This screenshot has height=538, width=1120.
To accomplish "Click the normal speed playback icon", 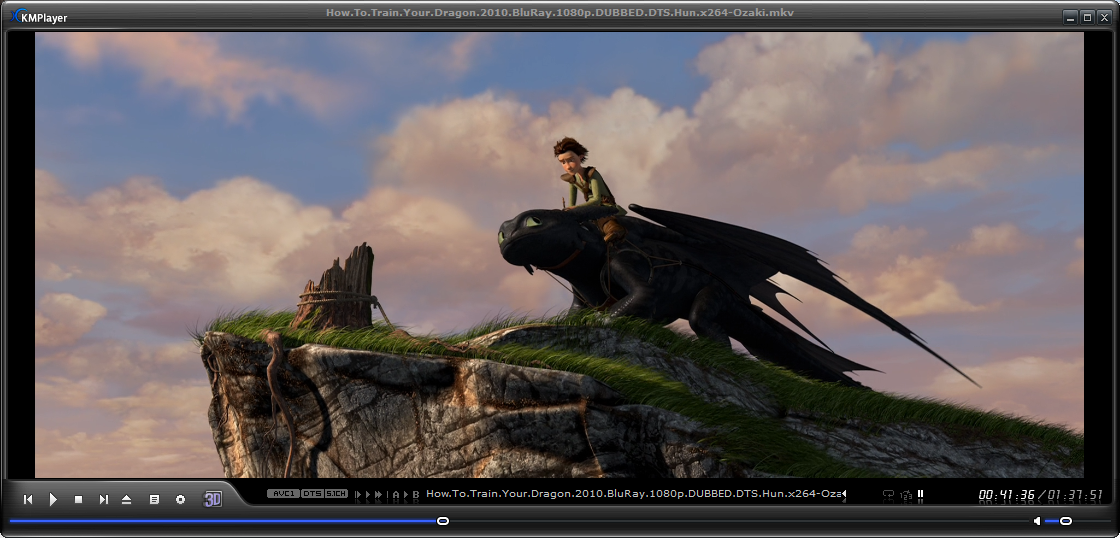I will (x=368, y=494).
